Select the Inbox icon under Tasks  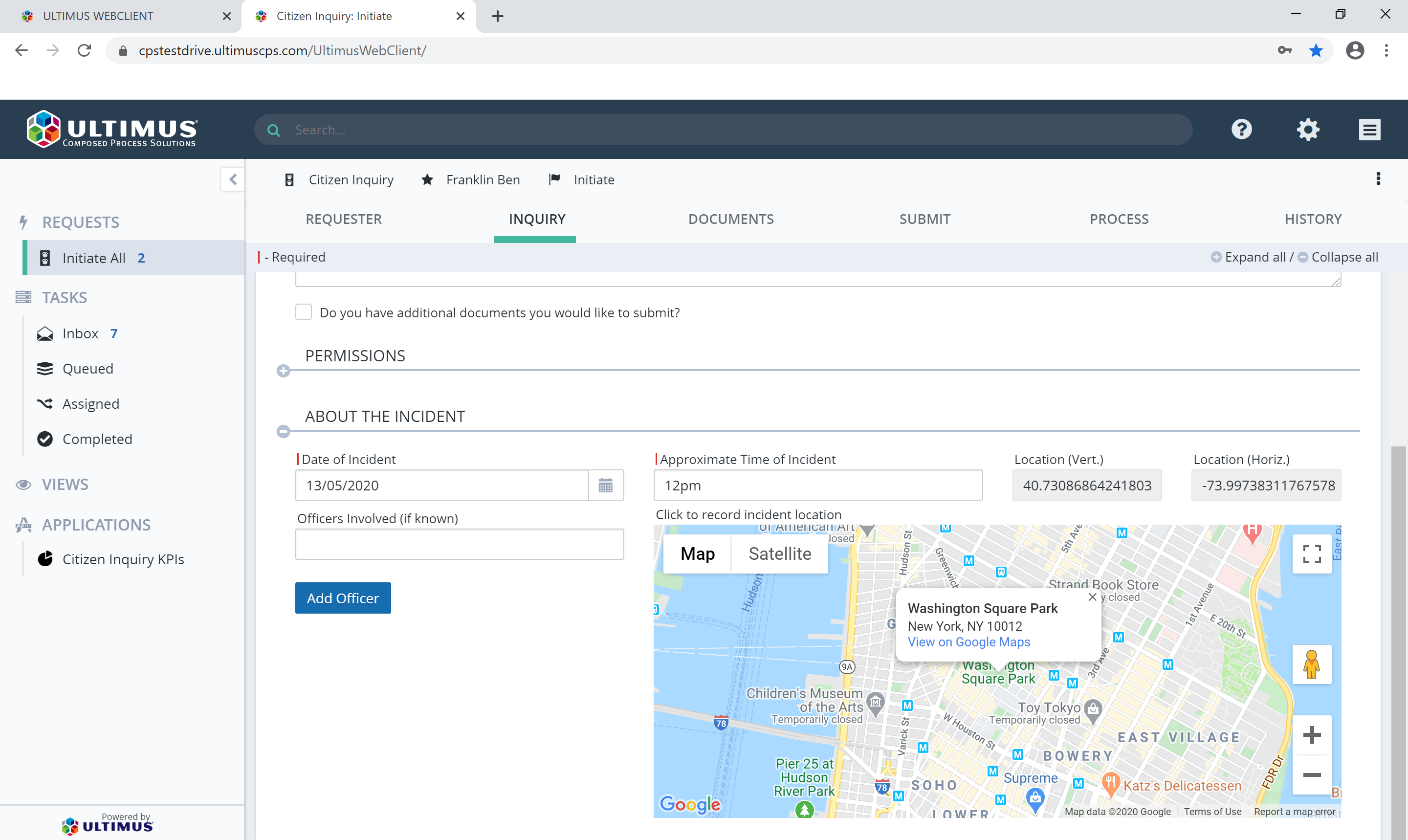point(44,333)
